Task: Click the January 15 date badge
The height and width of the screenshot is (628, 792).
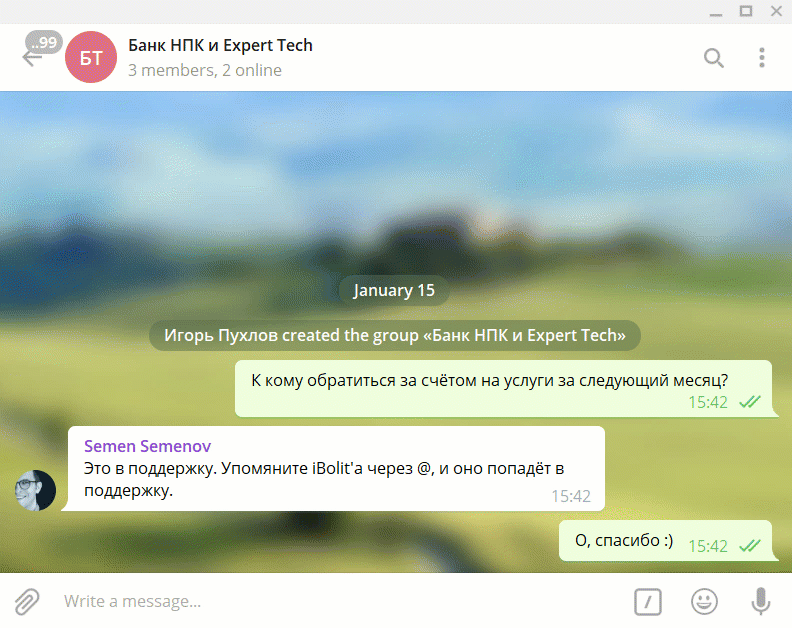Action: pyautogui.click(x=394, y=291)
